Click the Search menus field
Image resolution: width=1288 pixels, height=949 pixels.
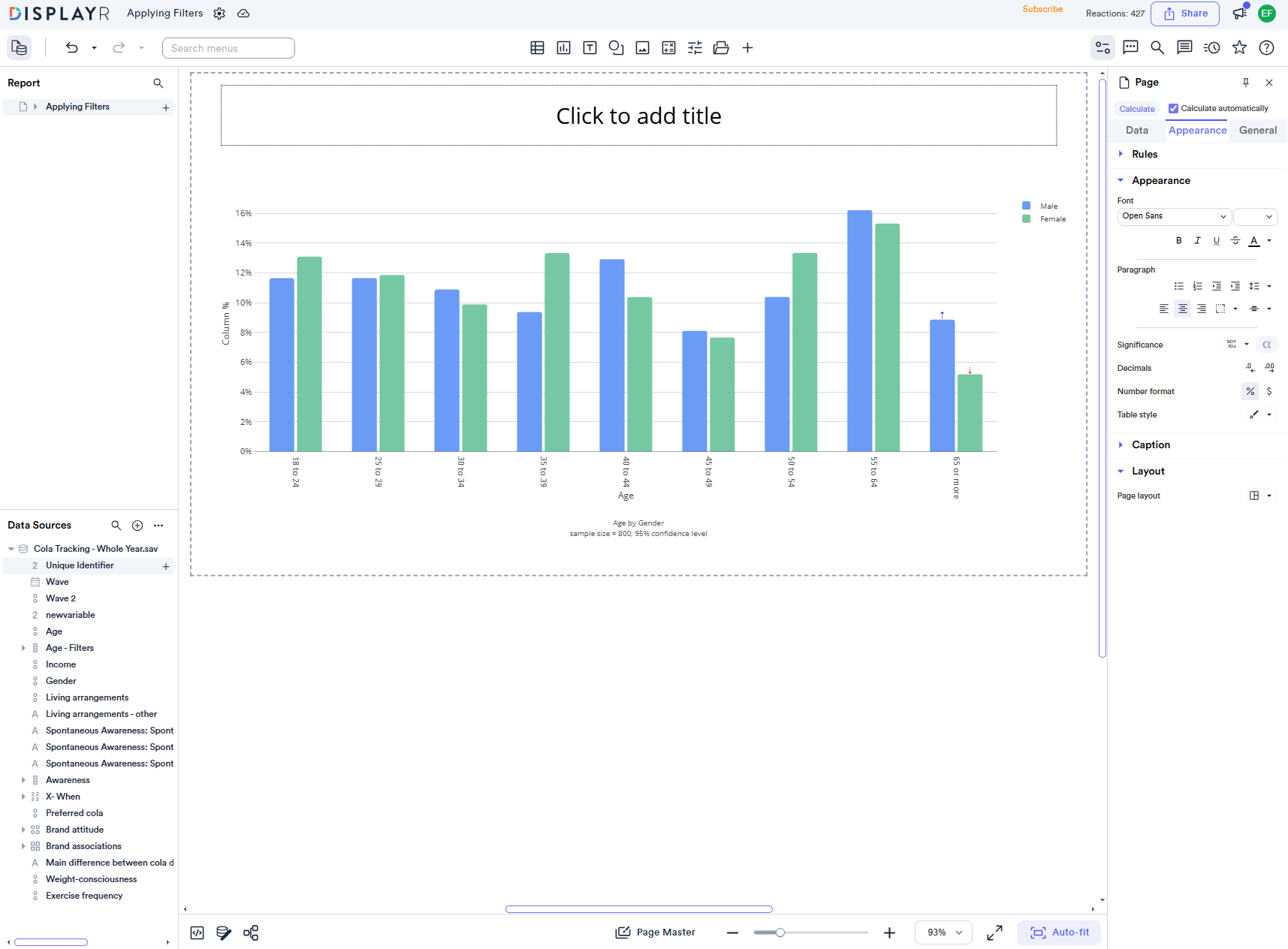coord(228,48)
